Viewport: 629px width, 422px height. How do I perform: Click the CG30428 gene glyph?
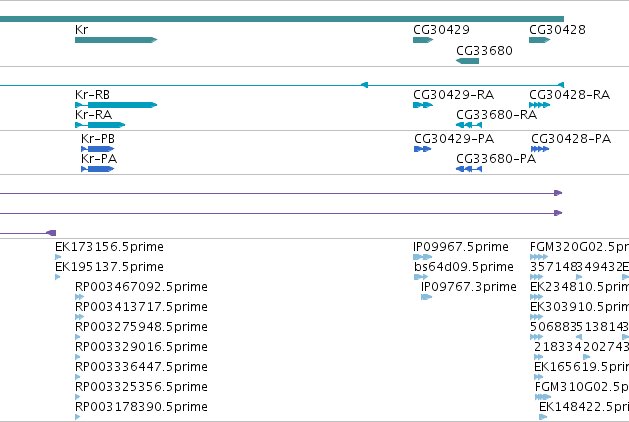[540, 40]
